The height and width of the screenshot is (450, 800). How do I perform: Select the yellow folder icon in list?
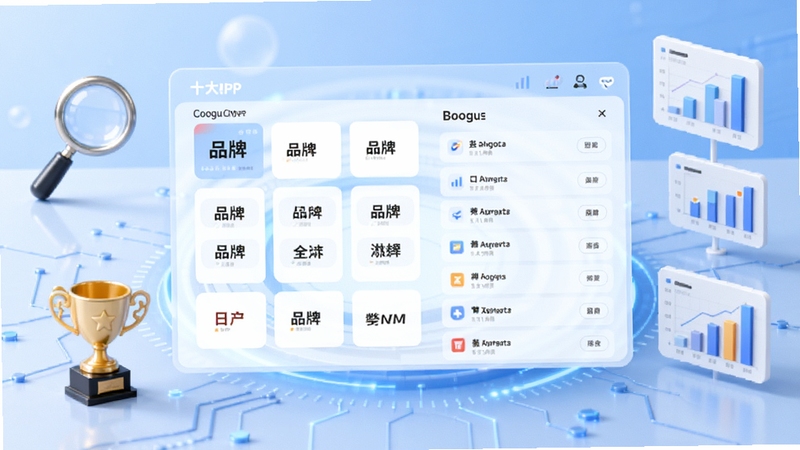457,247
